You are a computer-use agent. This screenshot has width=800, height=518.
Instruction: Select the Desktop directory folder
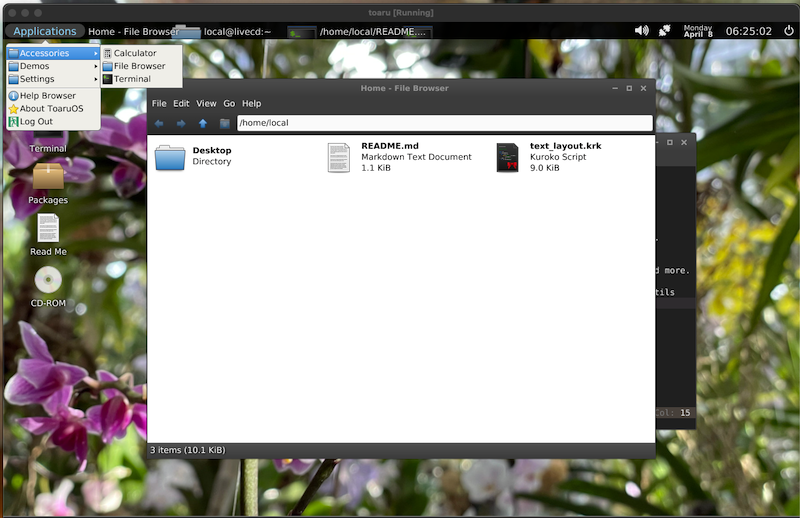[x=171, y=157]
